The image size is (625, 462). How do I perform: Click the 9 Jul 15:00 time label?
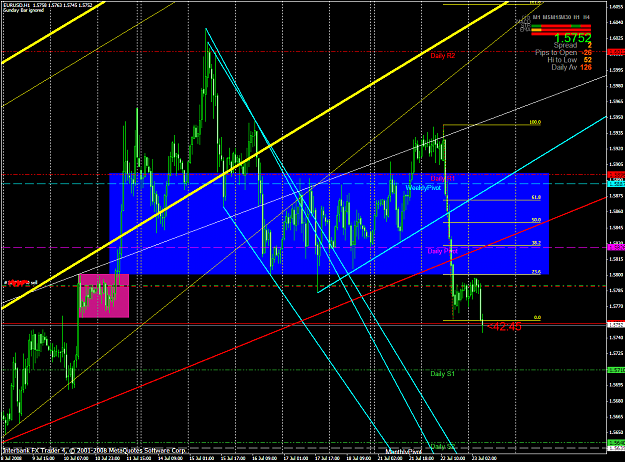(x=44, y=458)
